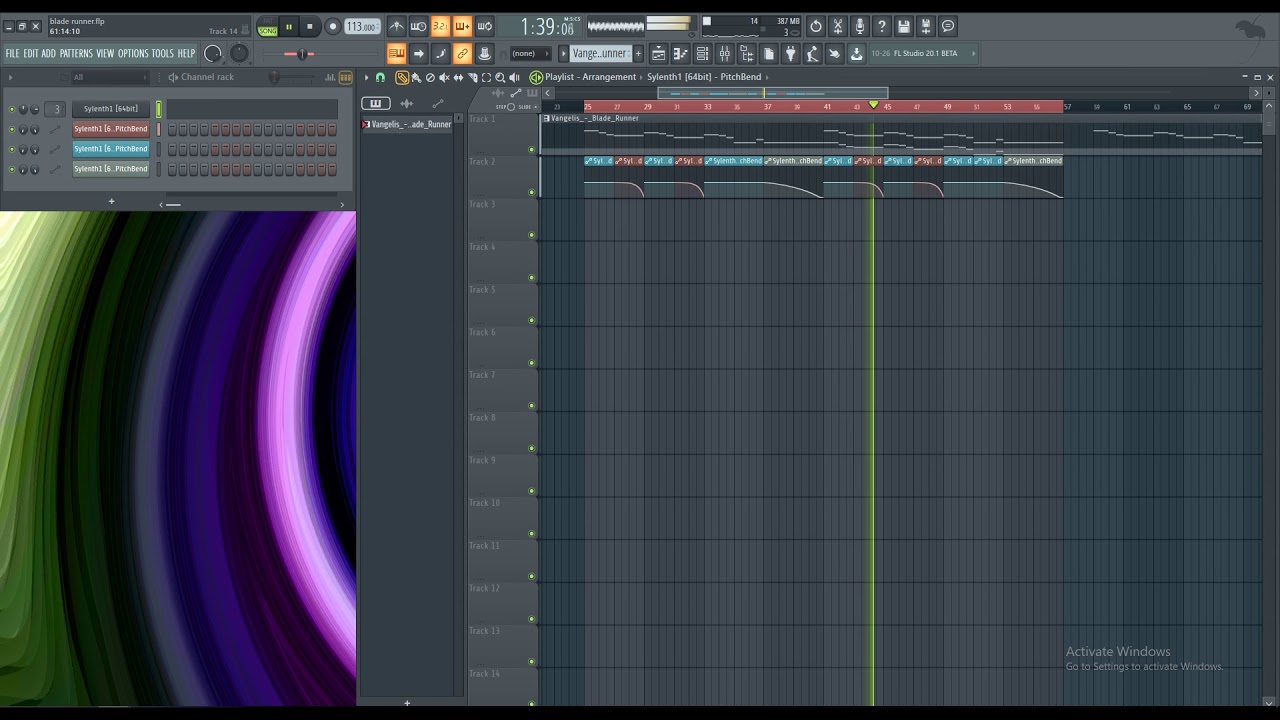Toggle PAT/SONG mode switch

pos(267,27)
